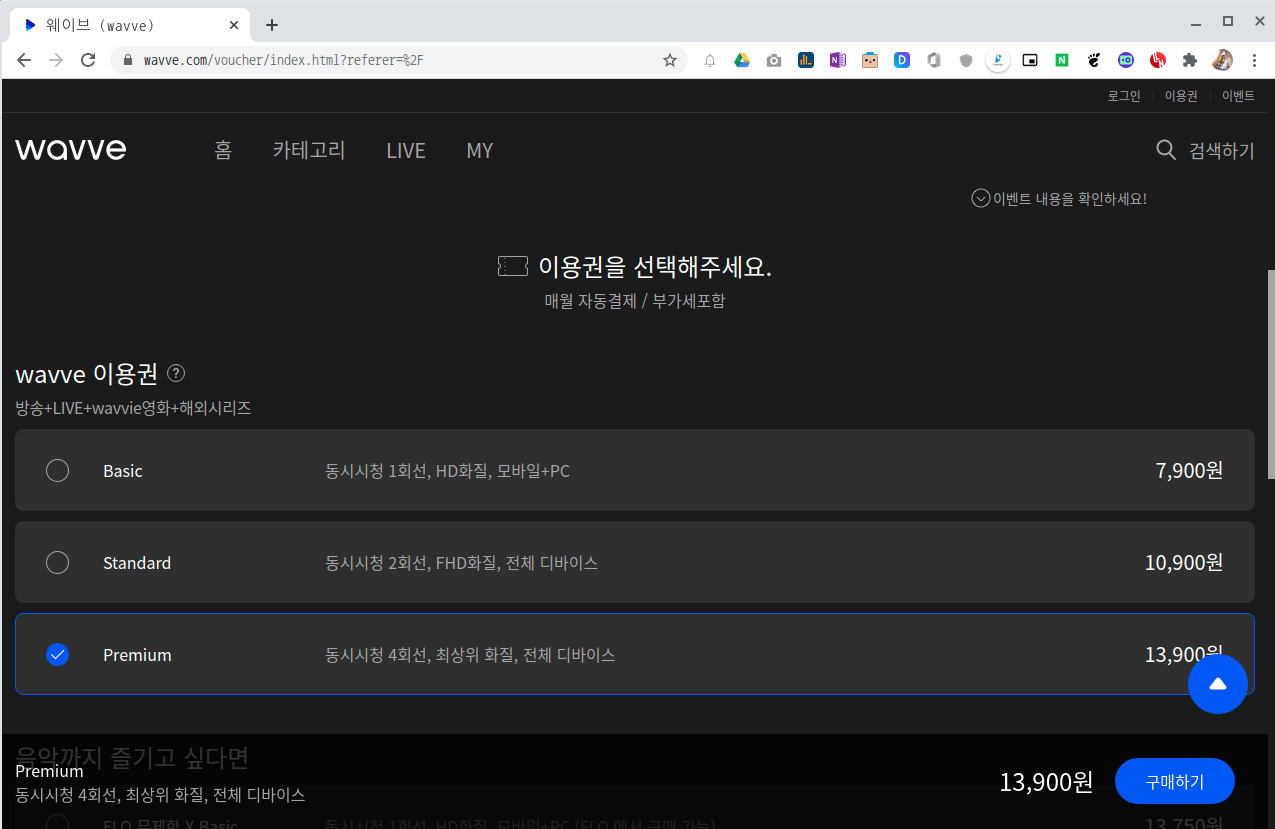Image resolution: width=1275 pixels, height=829 pixels.
Task: Select the Standard plan radio button
Action: [58, 563]
